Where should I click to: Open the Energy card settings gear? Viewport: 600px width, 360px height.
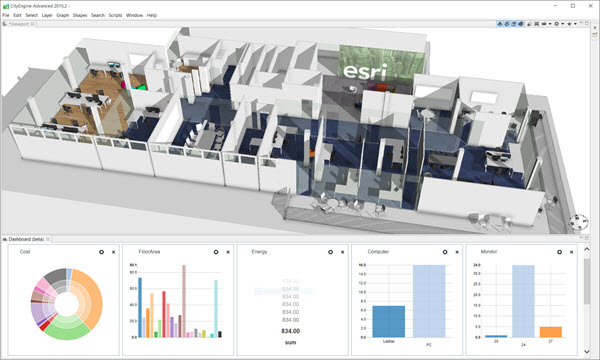point(331,252)
